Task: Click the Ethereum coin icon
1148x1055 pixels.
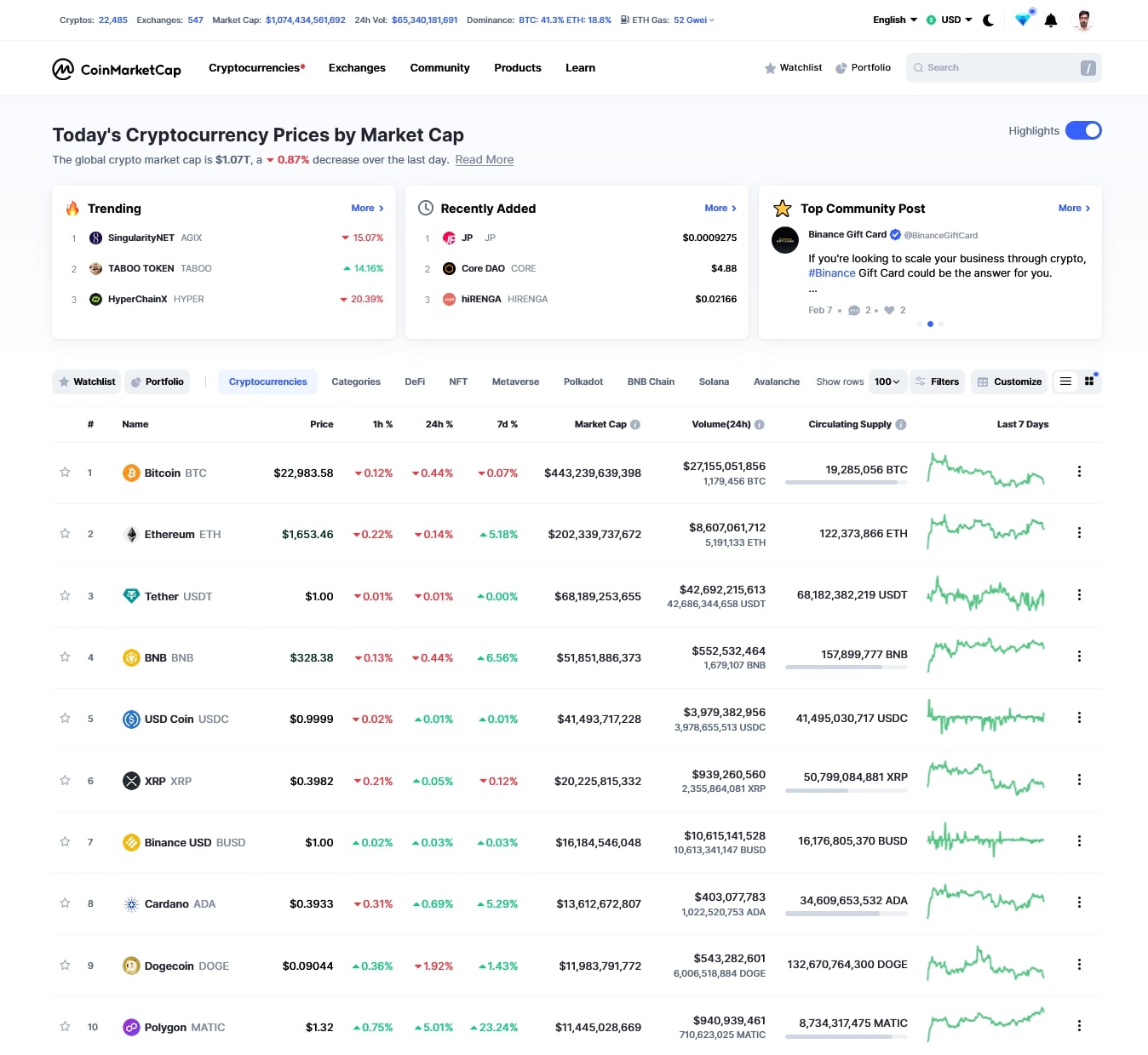Action: (x=131, y=534)
